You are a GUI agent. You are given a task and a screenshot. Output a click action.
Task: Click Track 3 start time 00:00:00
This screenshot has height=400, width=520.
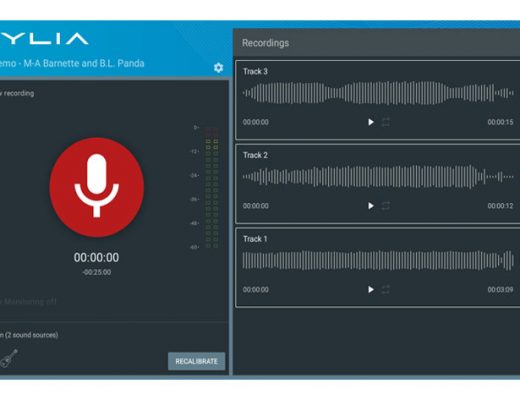point(256,122)
